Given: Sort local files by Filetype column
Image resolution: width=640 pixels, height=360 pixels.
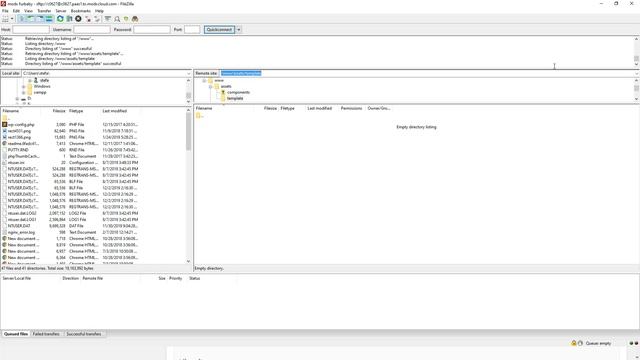Looking at the screenshot, I should tap(76, 111).
